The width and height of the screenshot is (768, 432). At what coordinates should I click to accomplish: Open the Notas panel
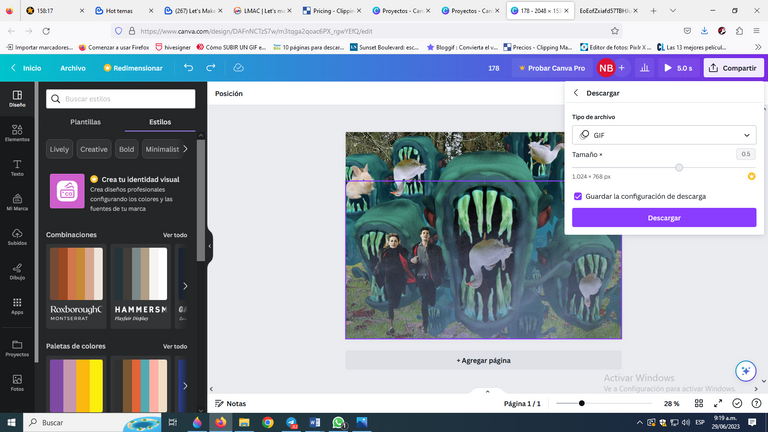click(x=230, y=404)
